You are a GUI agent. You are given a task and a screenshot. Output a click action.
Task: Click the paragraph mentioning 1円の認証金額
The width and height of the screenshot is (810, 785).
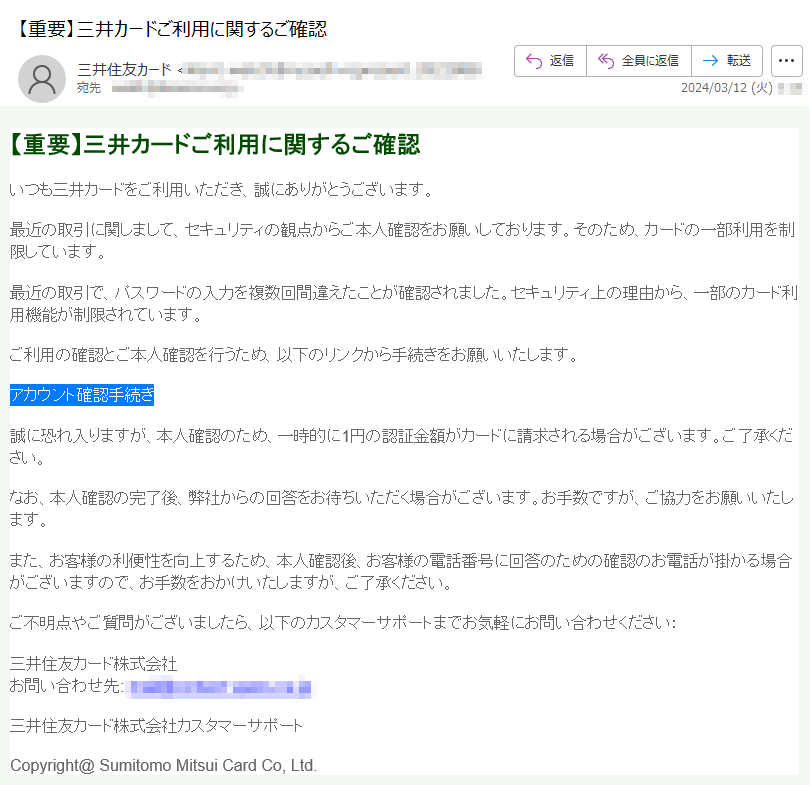401,447
